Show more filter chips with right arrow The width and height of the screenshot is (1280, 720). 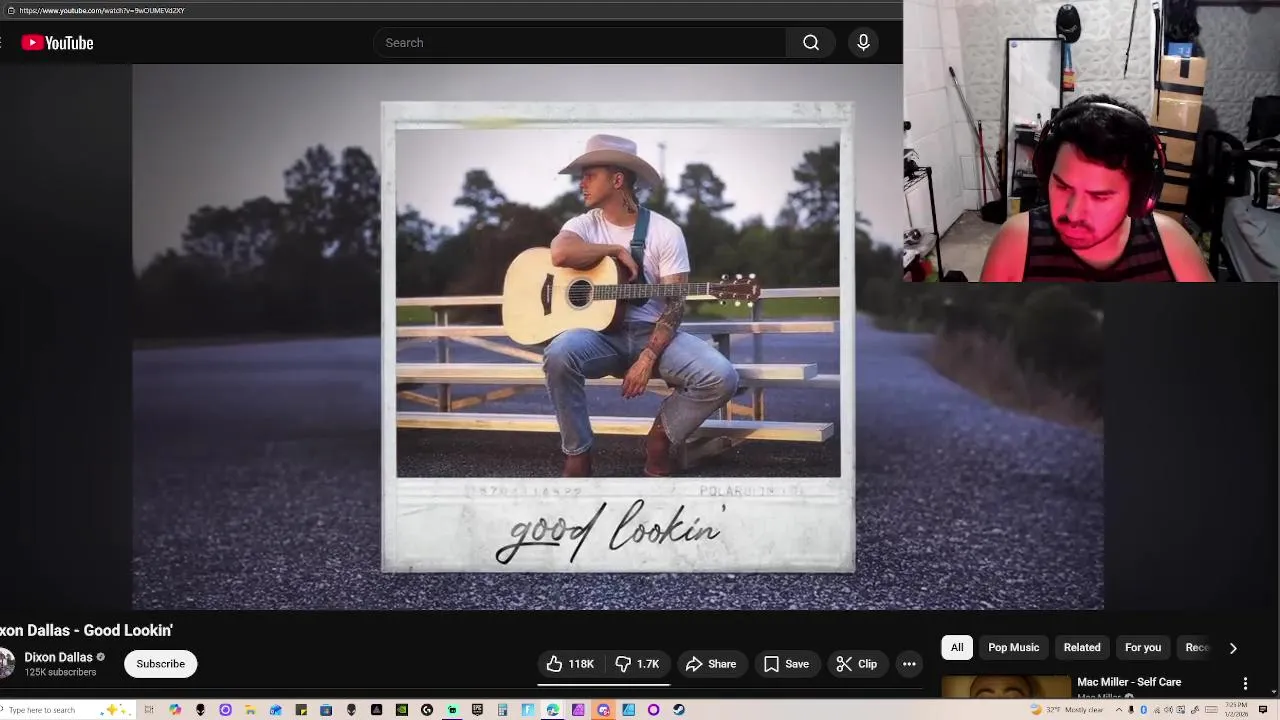[x=1233, y=648]
